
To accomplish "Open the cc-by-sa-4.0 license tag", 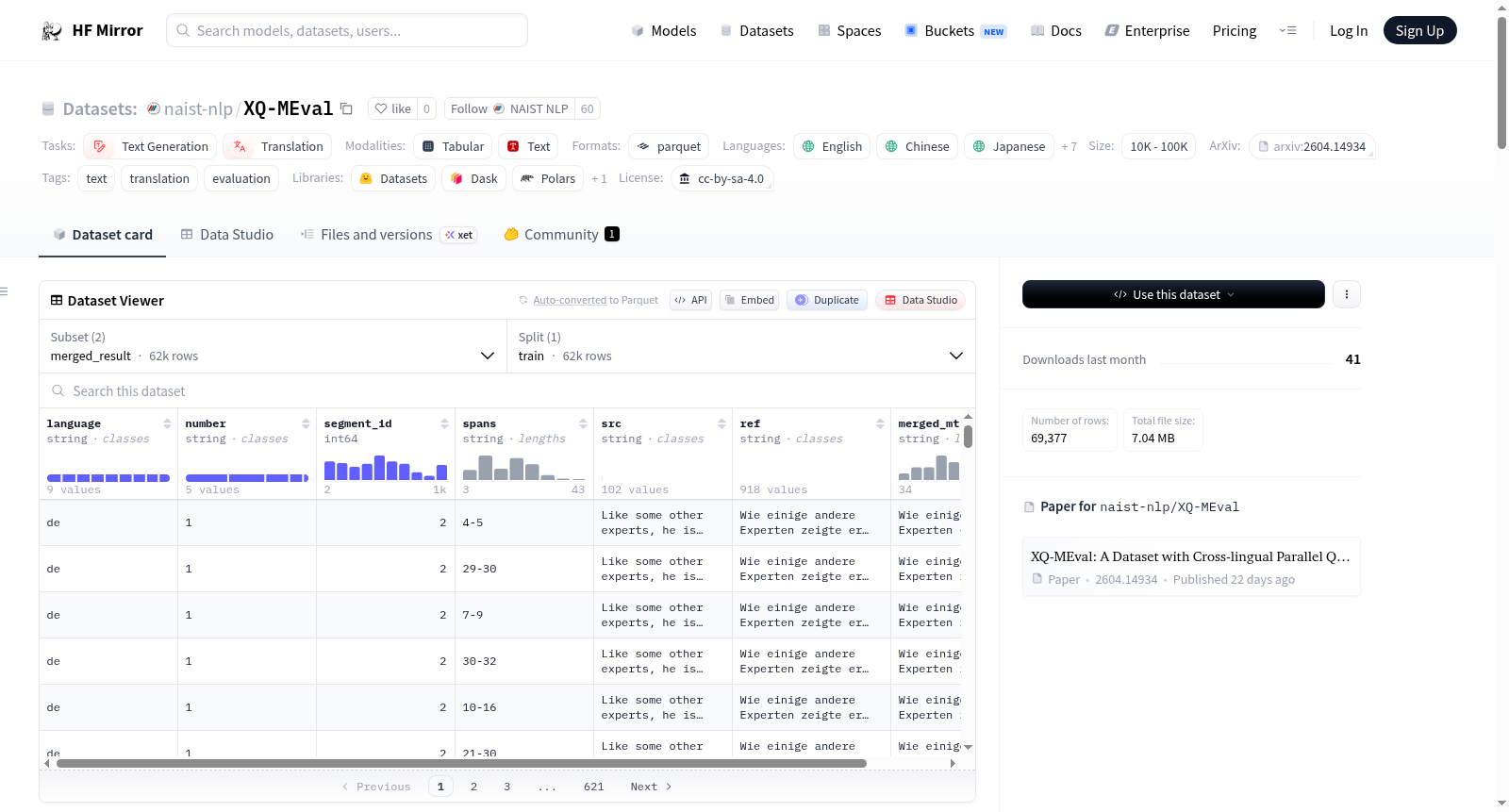I will click(x=722, y=178).
